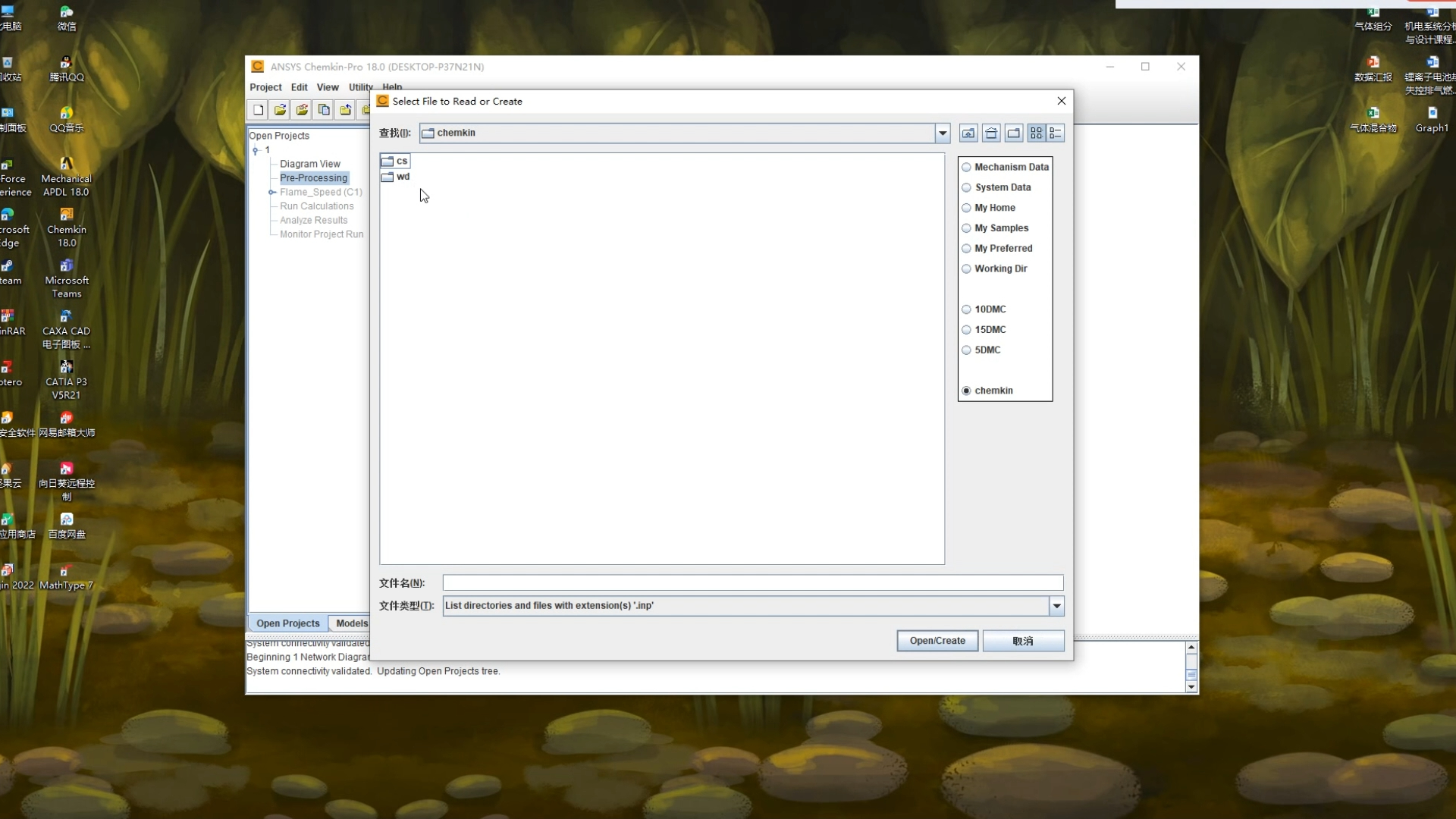The image size is (1456, 819).
Task: Click log panel scrollbar up arrow
Action: (x=1191, y=648)
